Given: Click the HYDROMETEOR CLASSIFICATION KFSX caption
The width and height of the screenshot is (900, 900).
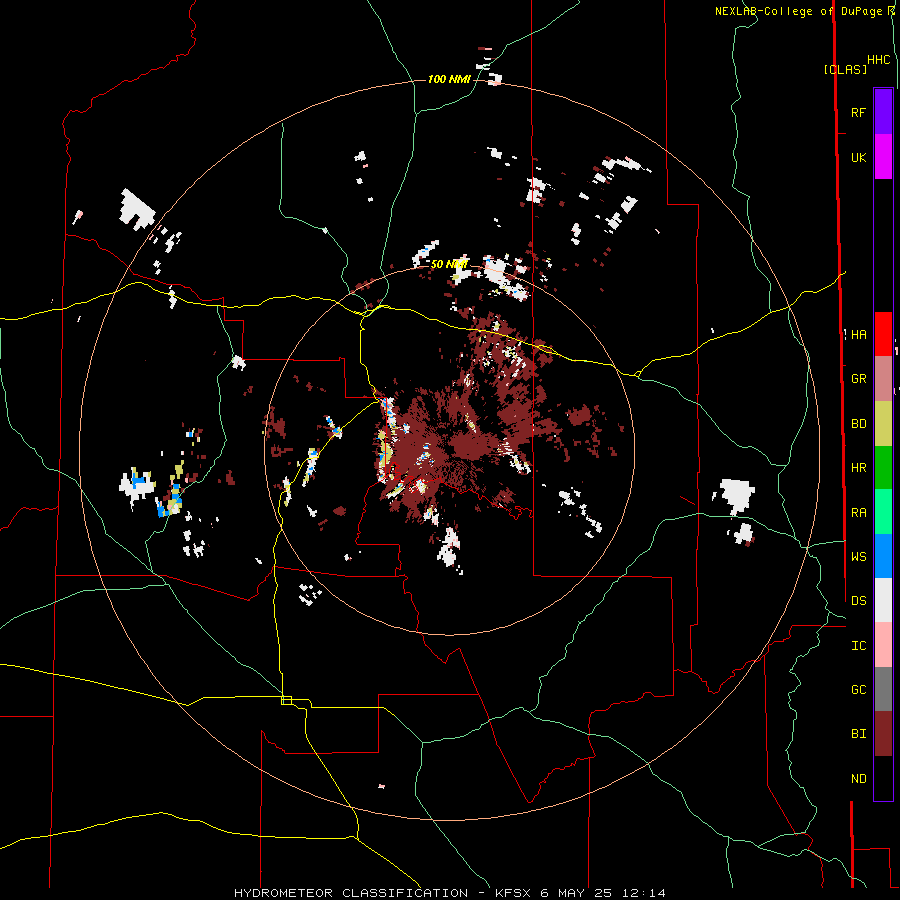Looking at the screenshot, I should click(x=449, y=893).
